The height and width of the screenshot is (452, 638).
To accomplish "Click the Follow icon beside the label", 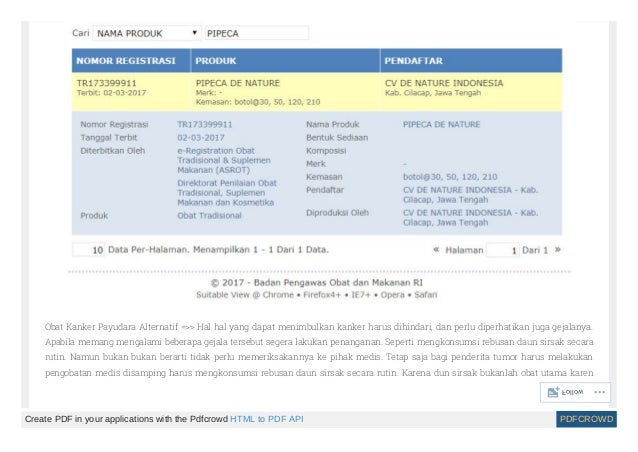I will point(553,392).
